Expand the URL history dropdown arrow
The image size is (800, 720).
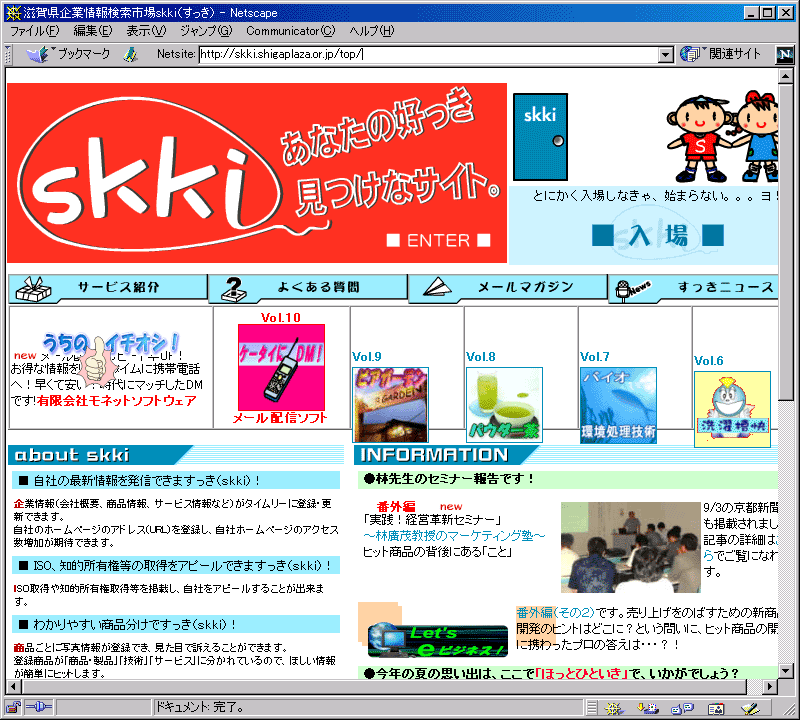coord(666,55)
